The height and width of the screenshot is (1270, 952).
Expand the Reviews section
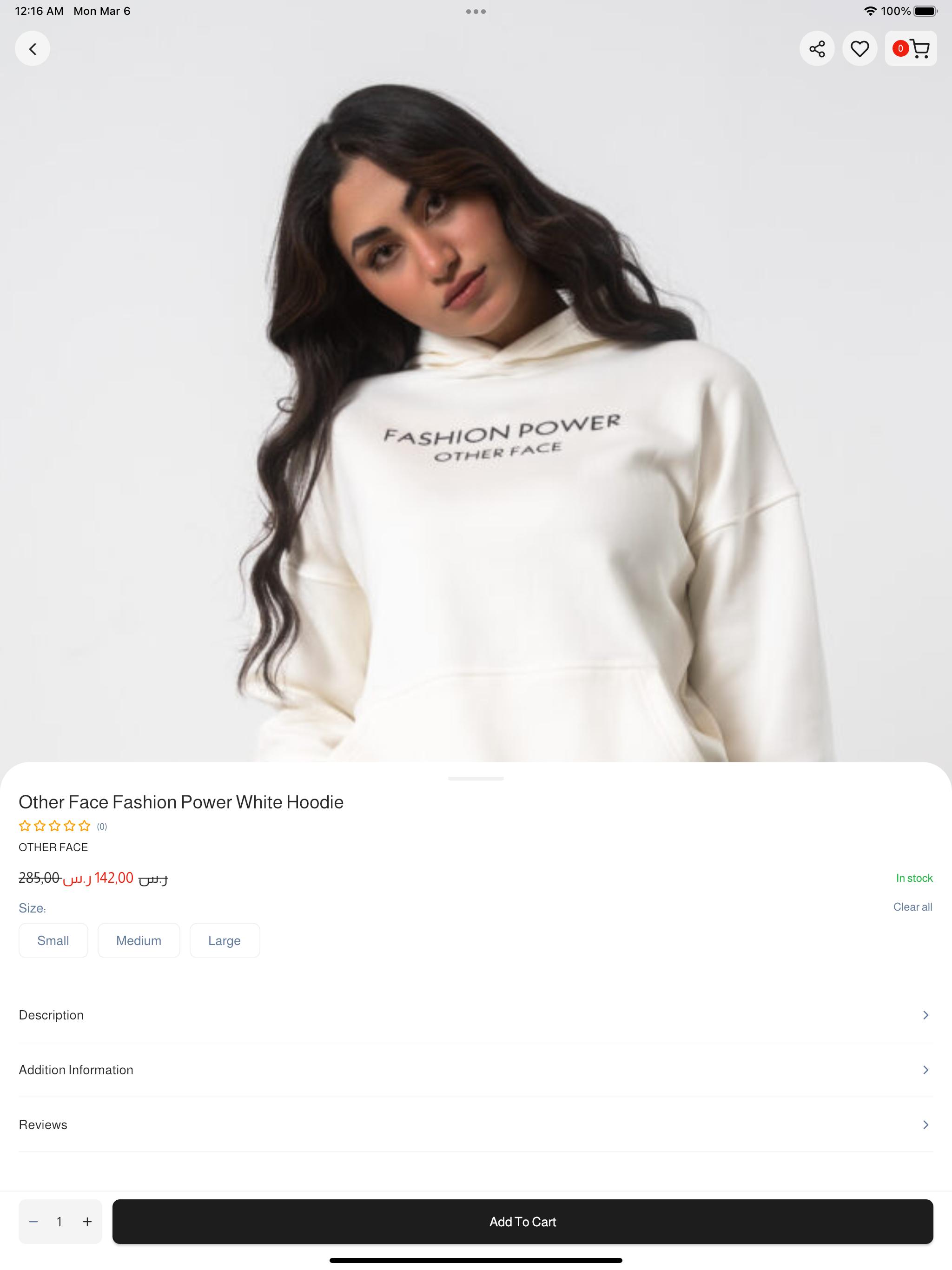pos(476,1125)
